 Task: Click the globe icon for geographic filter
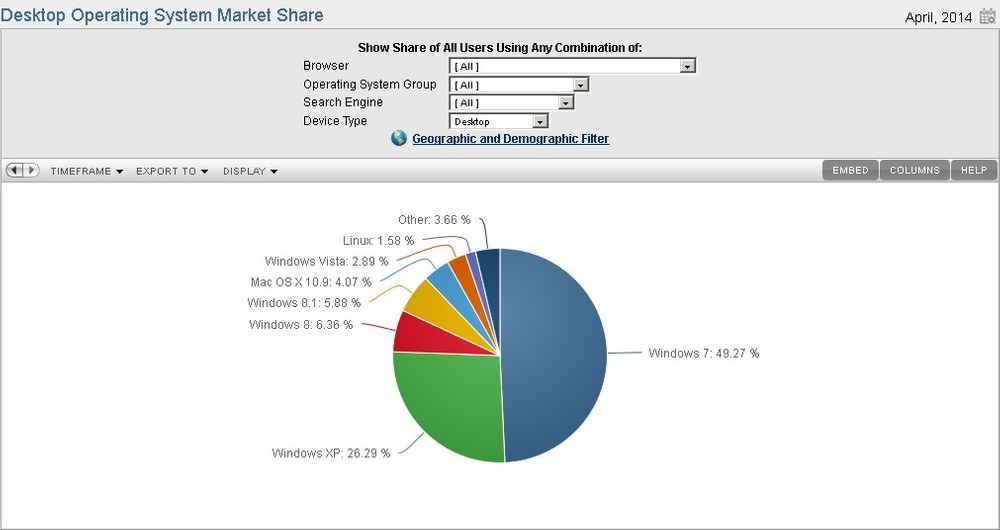coord(399,138)
